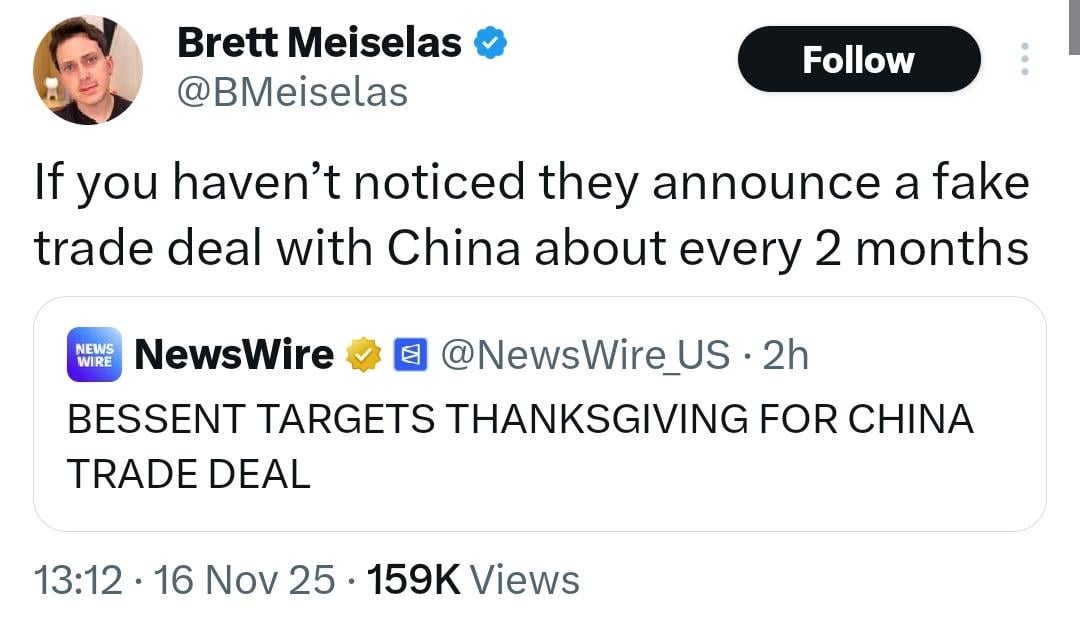Click the main tweet text about fake trade deal

coord(531,215)
